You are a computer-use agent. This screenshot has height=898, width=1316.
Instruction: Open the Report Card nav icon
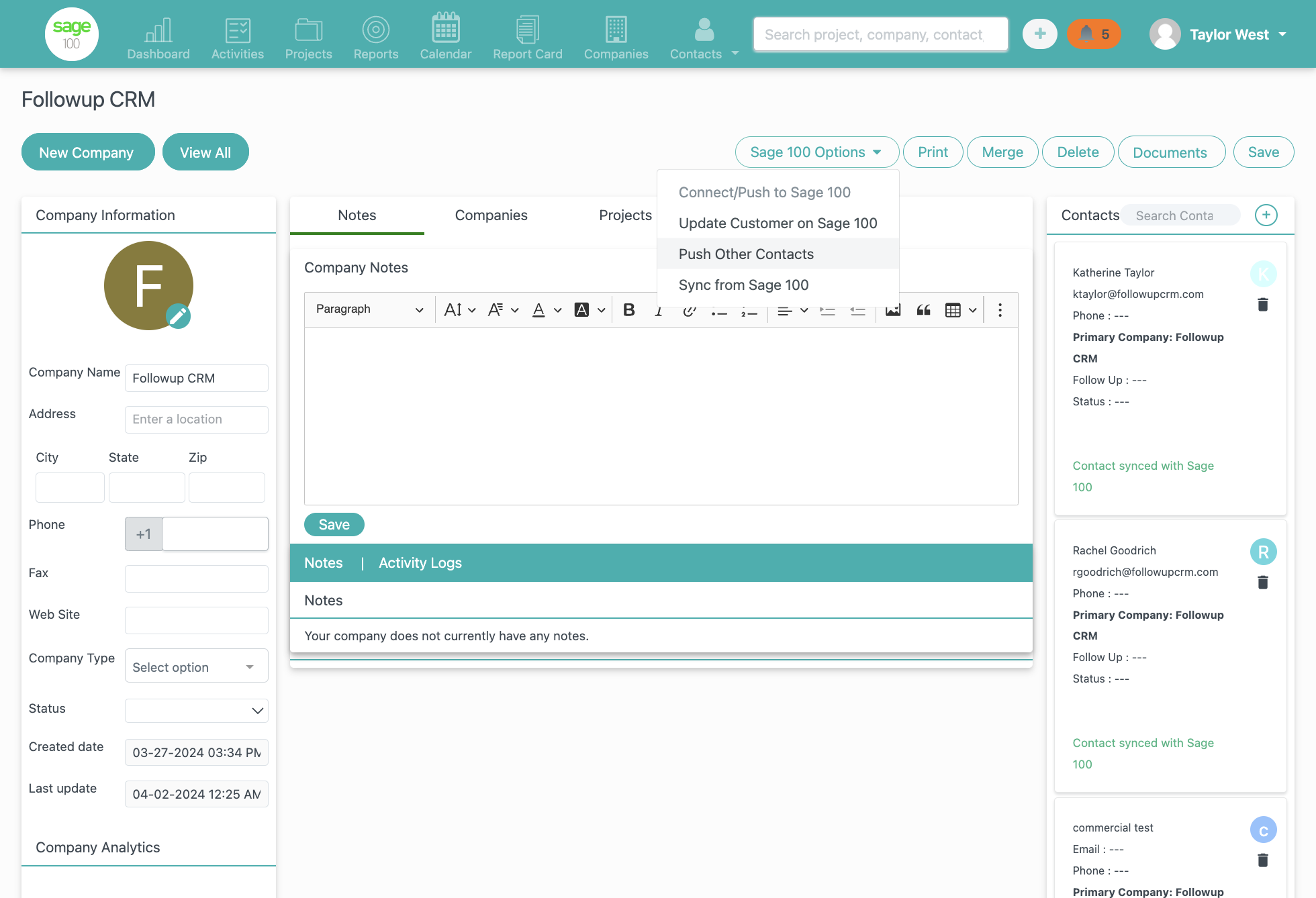pyautogui.click(x=528, y=38)
